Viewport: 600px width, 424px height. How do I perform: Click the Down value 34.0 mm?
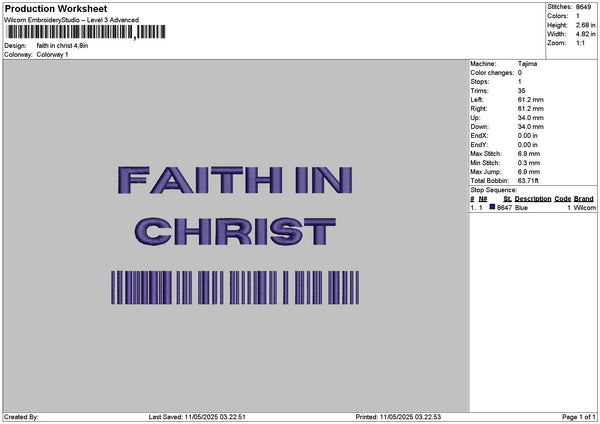[x=530, y=127]
